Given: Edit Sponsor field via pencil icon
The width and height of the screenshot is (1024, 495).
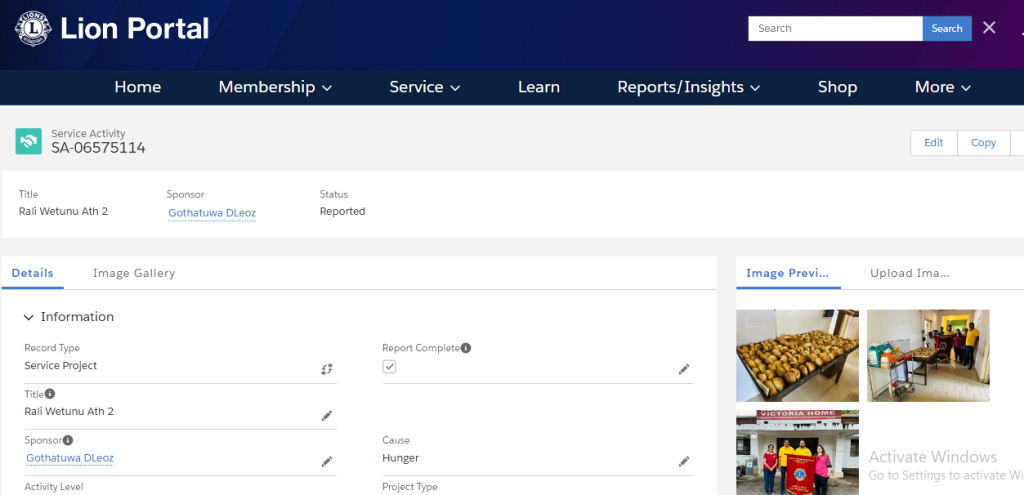Looking at the screenshot, I should click(x=327, y=462).
